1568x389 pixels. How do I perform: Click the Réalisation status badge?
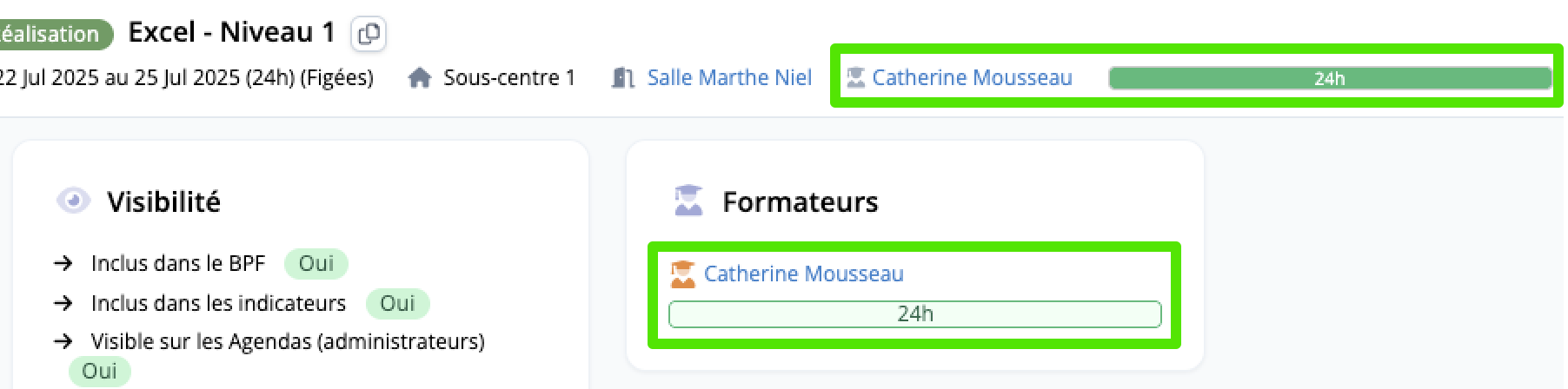pyautogui.click(x=54, y=34)
